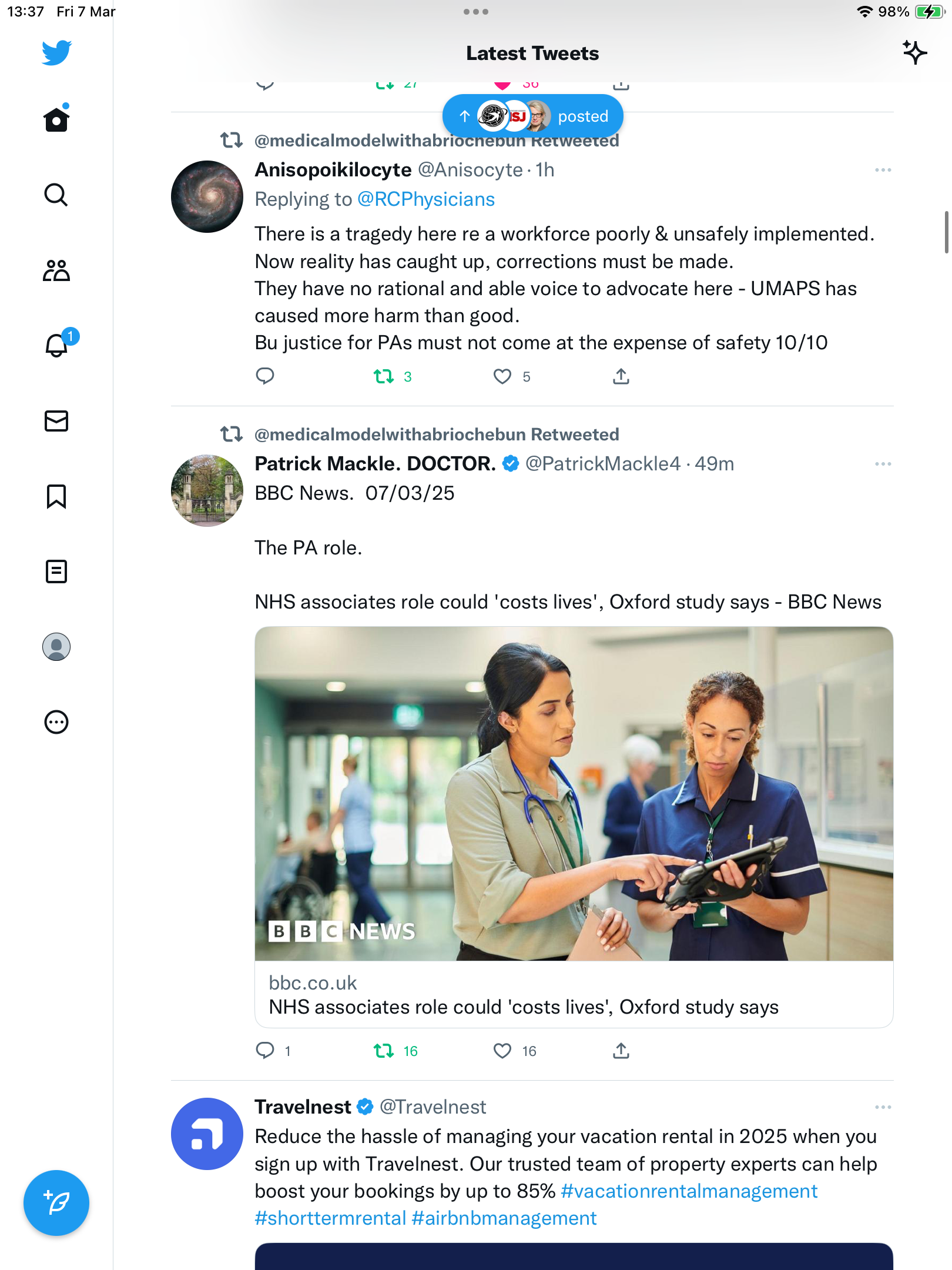This screenshot has width=952, height=1270.
Task: Open more options for Travelnest ad
Action: pos(883,1107)
